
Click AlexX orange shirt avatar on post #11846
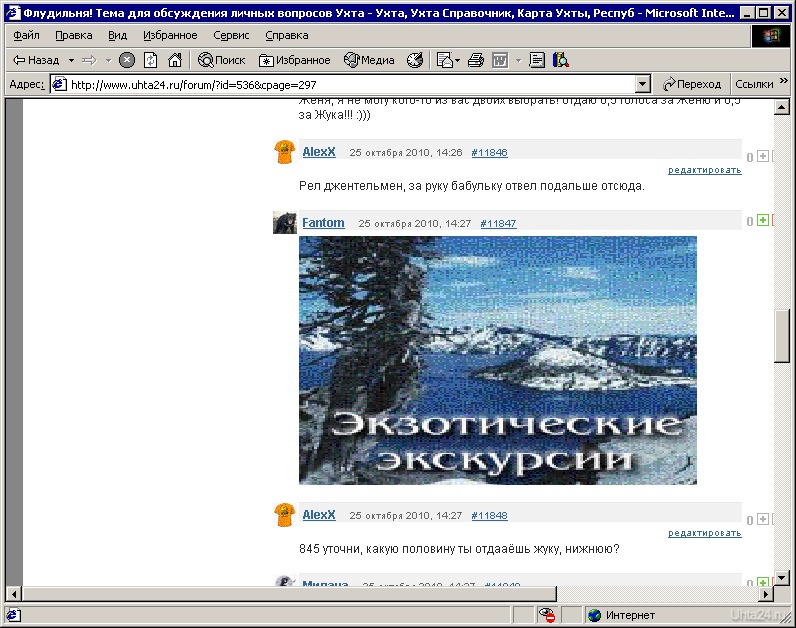pyautogui.click(x=285, y=151)
